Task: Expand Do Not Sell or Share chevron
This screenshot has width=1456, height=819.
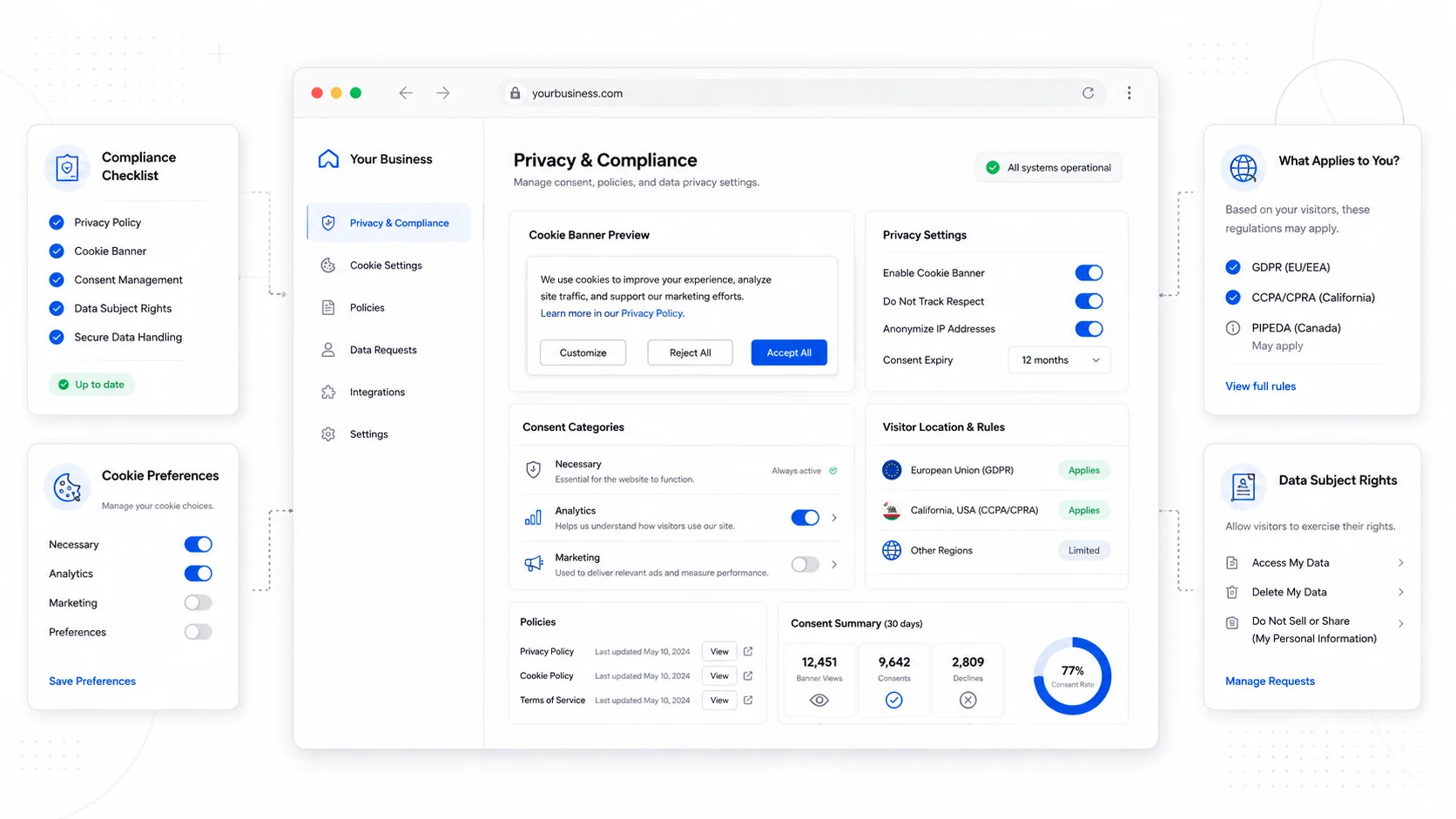Action: pos(1401,623)
